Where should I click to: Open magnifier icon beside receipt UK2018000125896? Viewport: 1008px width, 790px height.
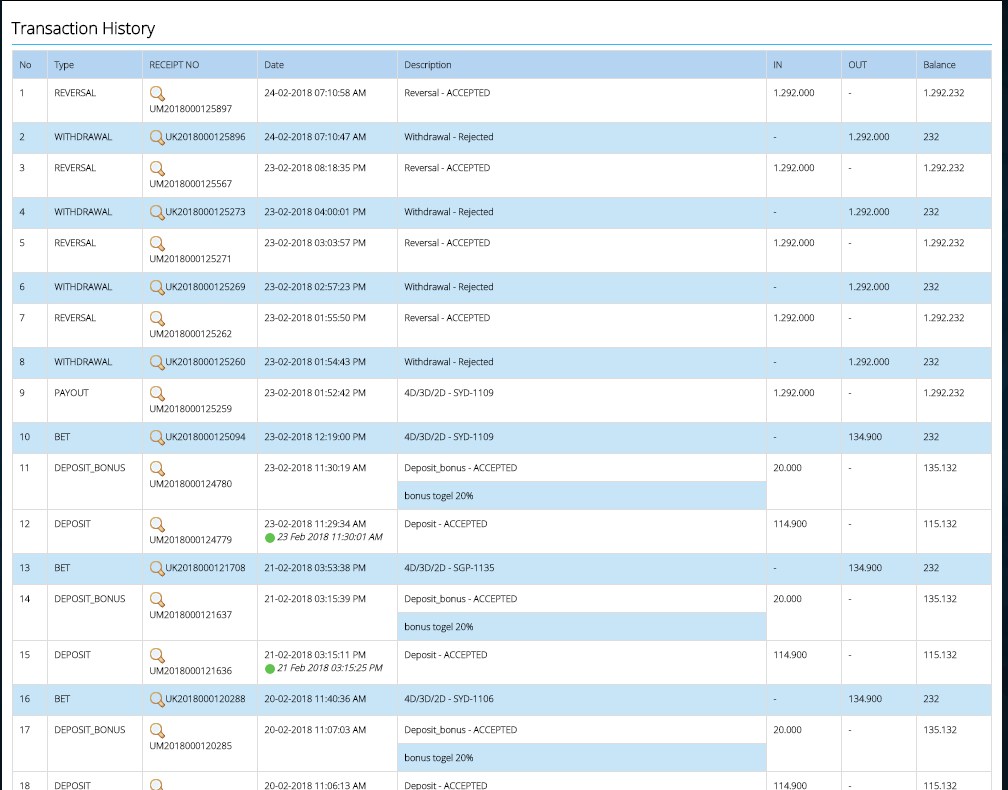[x=157, y=137]
